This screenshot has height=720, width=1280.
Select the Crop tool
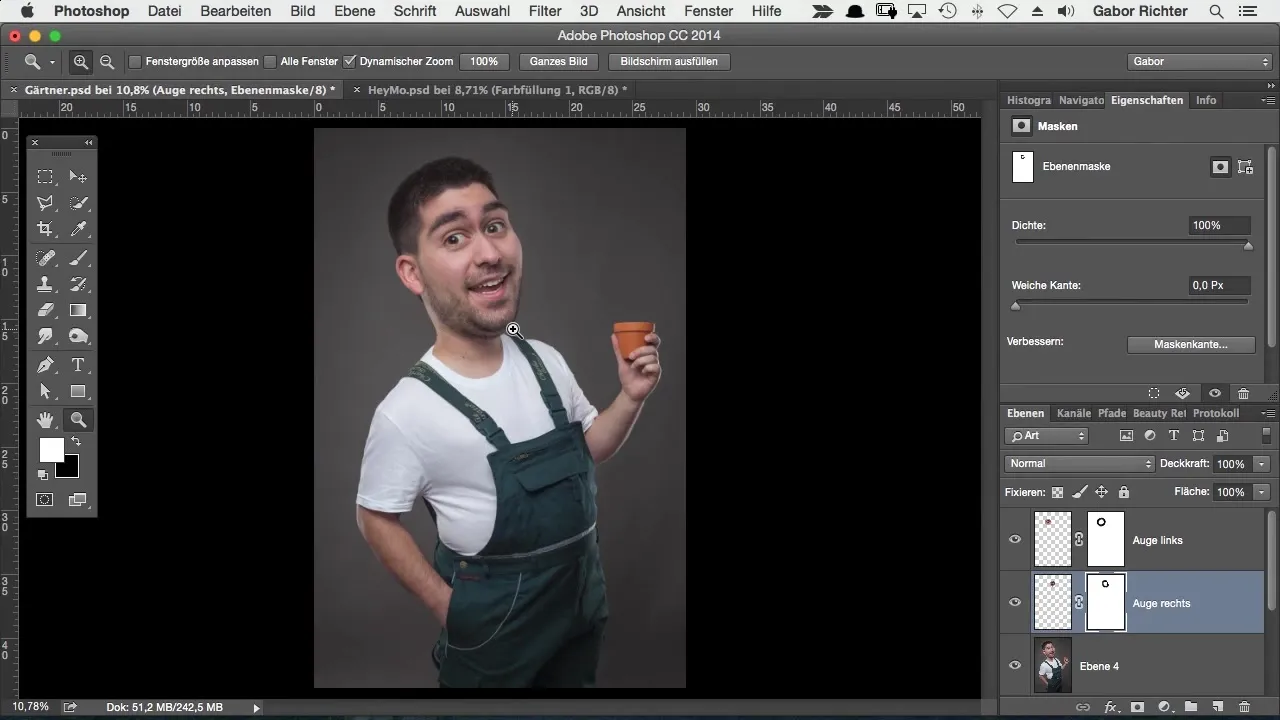coord(45,229)
